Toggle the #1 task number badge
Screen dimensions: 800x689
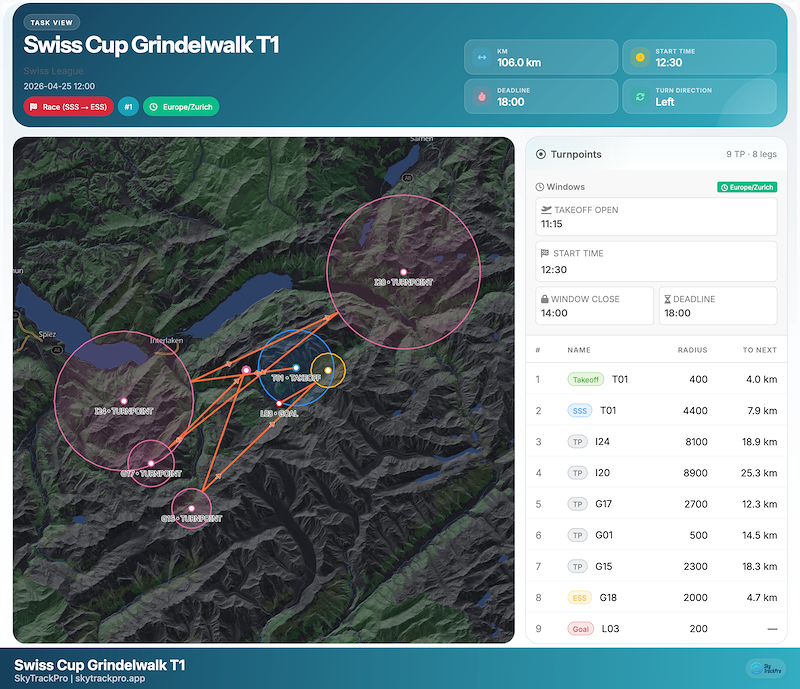point(128,106)
